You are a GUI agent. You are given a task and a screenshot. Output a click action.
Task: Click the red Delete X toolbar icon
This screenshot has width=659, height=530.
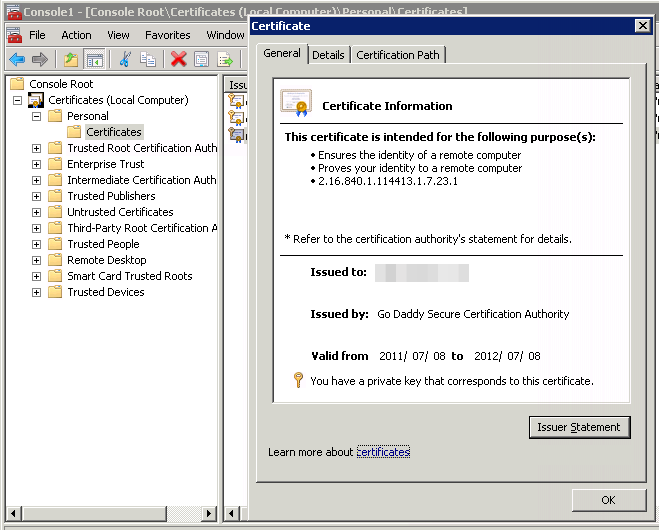coord(178,59)
